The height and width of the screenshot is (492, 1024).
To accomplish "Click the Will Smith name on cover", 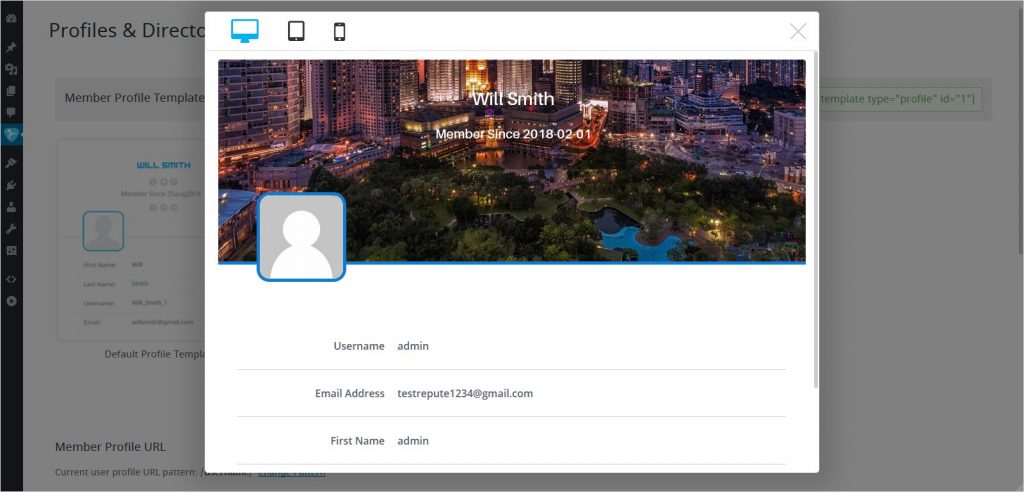I will tap(513, 99).
